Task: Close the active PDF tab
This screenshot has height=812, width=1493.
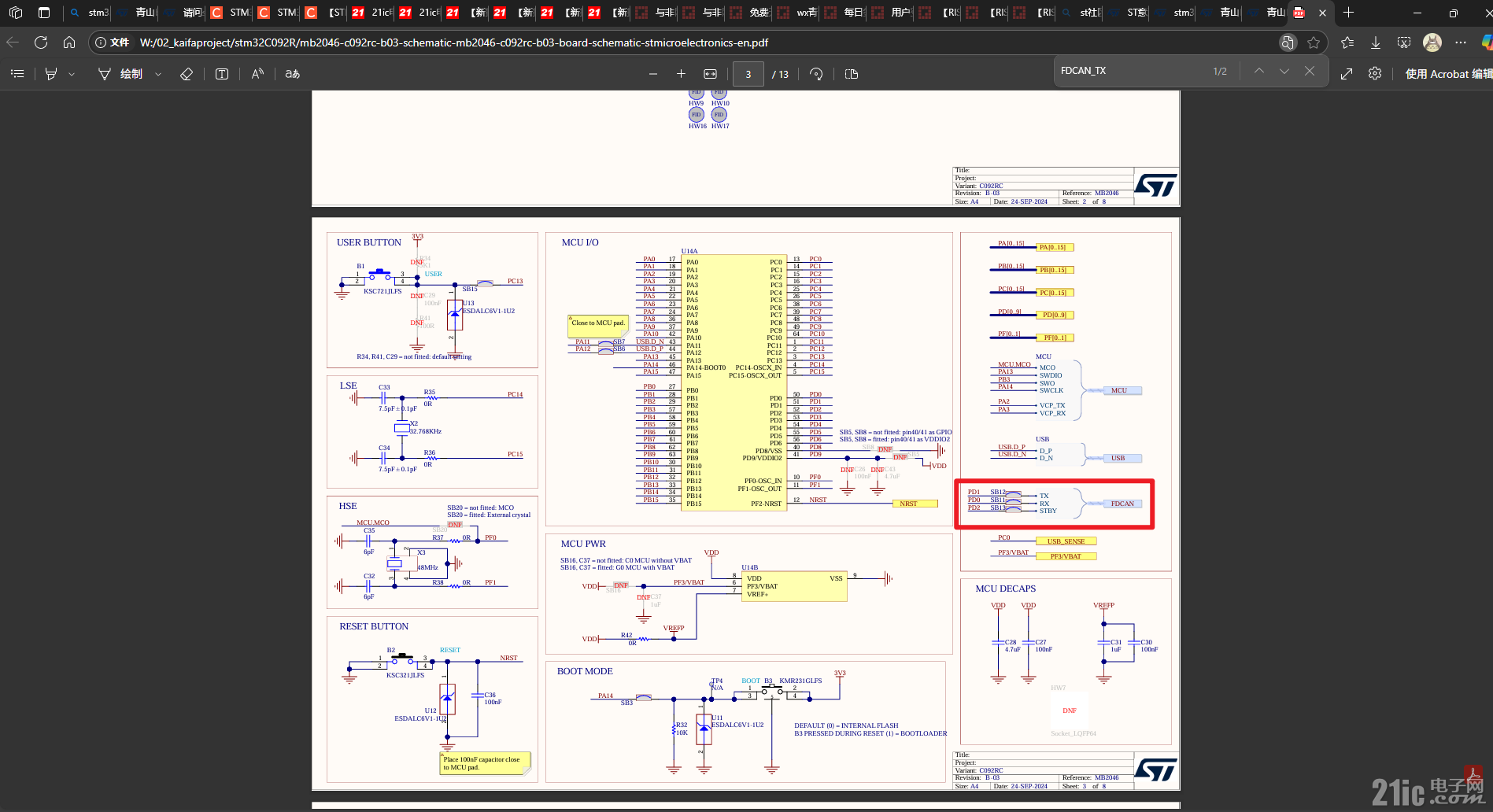Action: tap(1322, 13)
